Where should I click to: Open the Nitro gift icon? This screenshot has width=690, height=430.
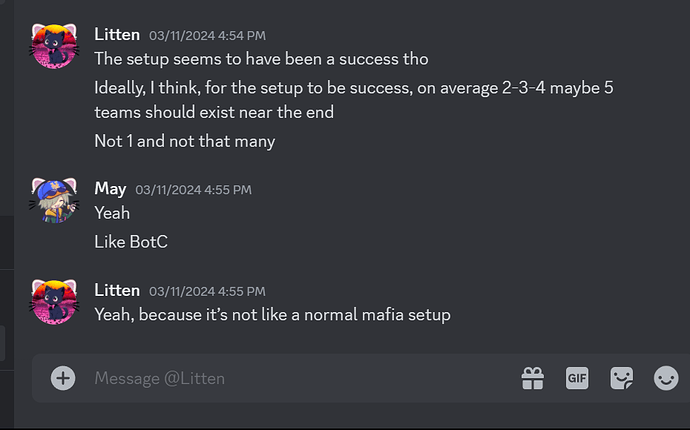tap(532, 378)
